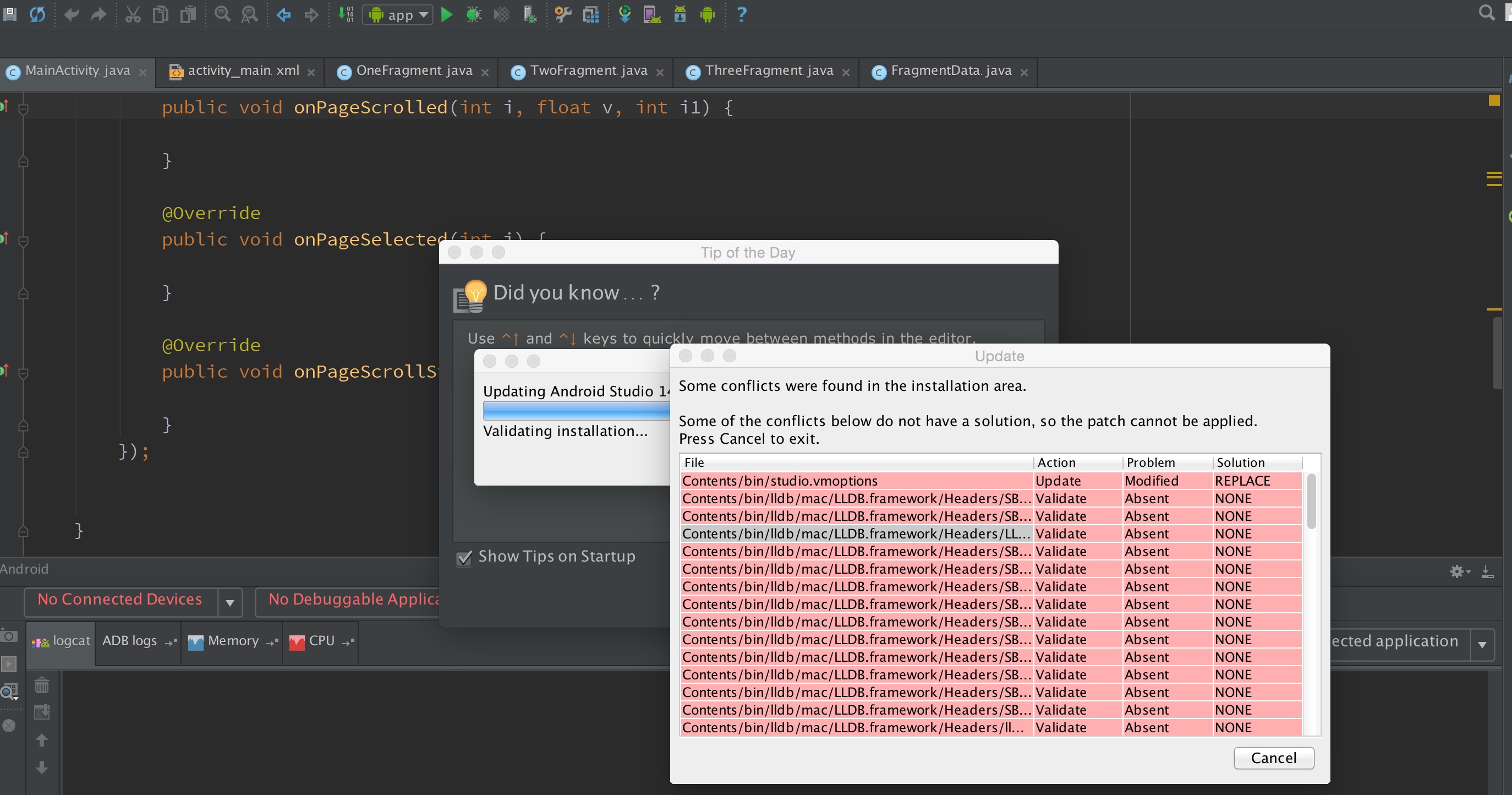Click the Copy icon in toolbar
Screen dimensions: 1512x795
click(x=160, y=14)
